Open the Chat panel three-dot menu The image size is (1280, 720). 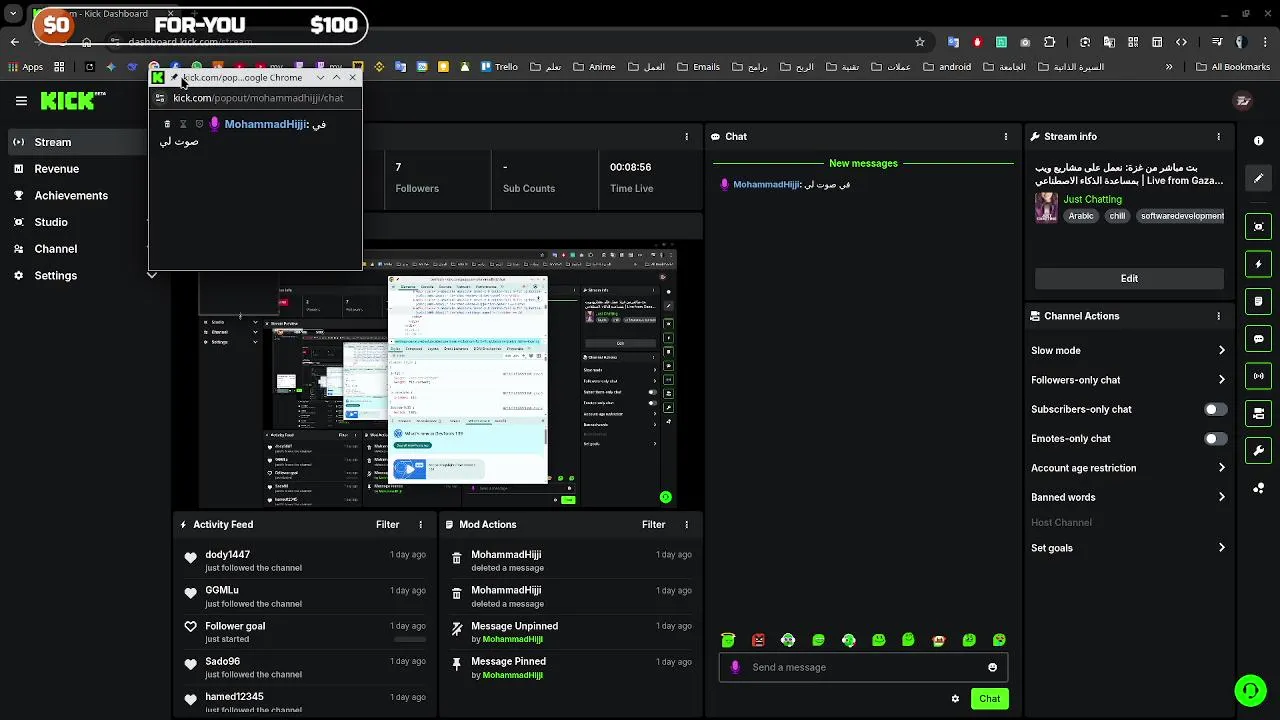pyautogui.click(x=1006, y=136)
